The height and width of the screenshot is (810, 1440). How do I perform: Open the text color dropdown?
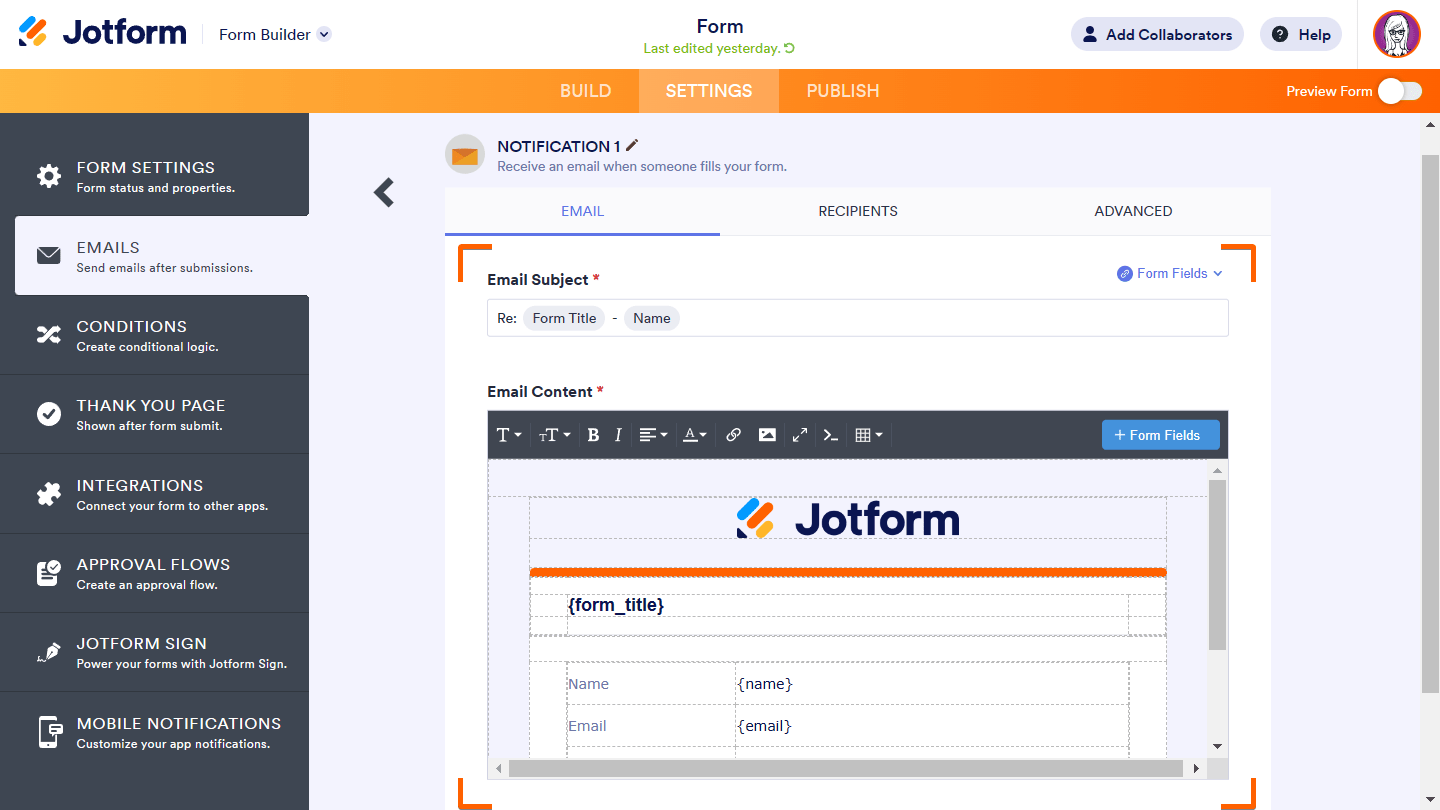pos(694,435)
